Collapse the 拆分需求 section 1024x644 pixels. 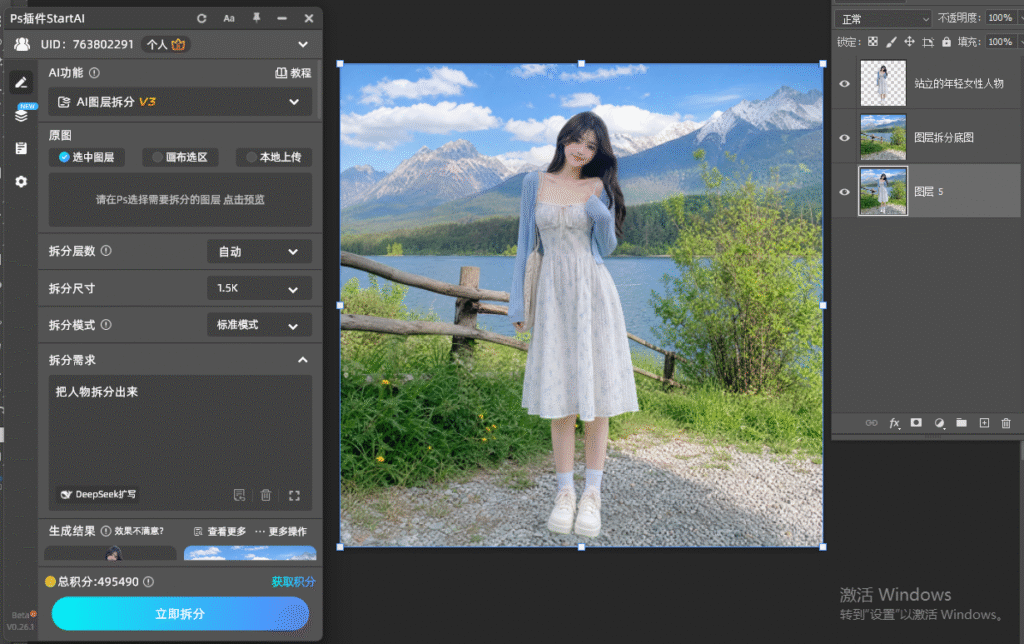point(303,360)
